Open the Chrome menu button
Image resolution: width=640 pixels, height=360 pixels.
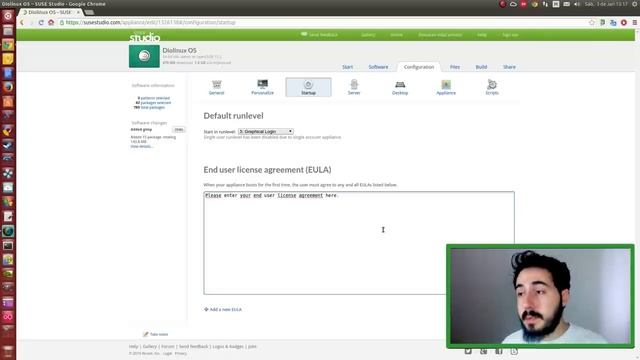(x=635, y=22)
